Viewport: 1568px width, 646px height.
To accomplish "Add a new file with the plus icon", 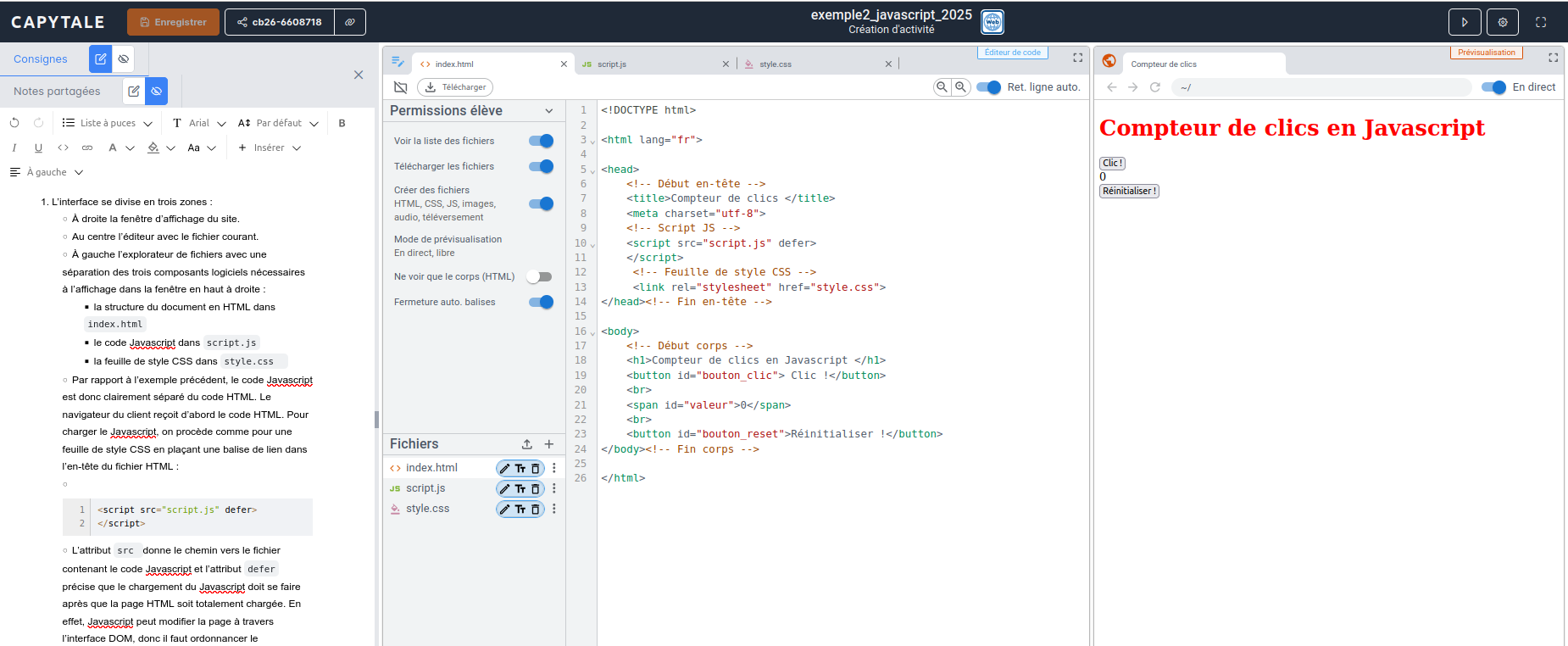I will [549, 444].
